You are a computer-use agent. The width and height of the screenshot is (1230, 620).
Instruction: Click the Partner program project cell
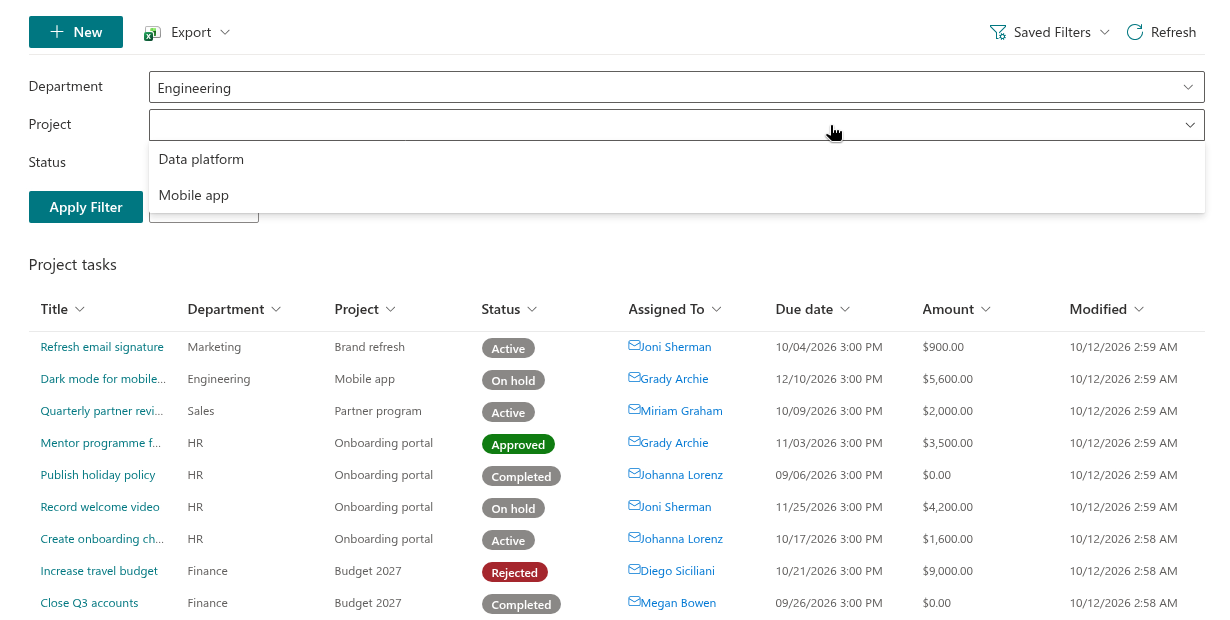pyautogui.click(x=378, y=411)
